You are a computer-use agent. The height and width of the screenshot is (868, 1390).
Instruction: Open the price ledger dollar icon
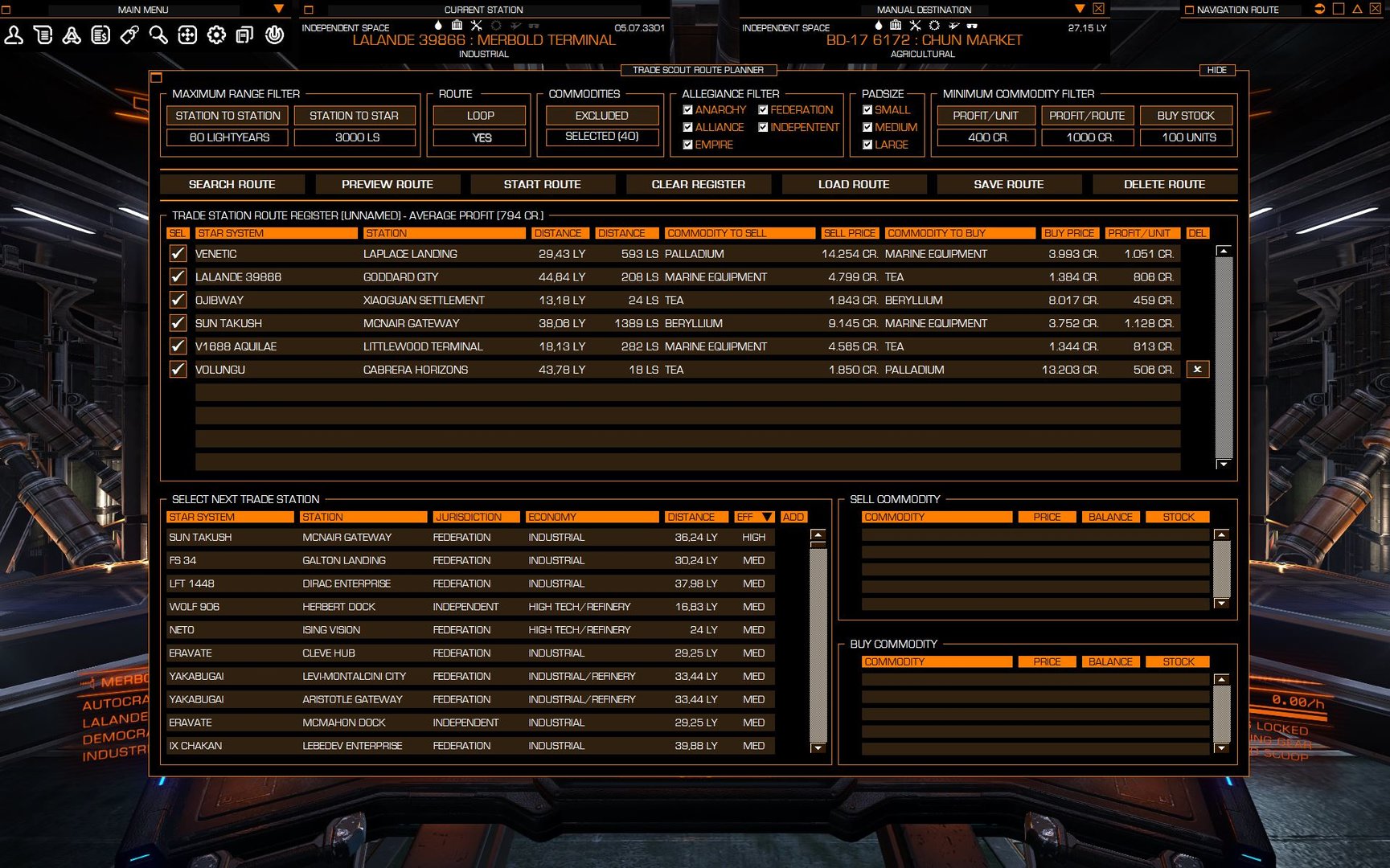[x=100, y=35]
